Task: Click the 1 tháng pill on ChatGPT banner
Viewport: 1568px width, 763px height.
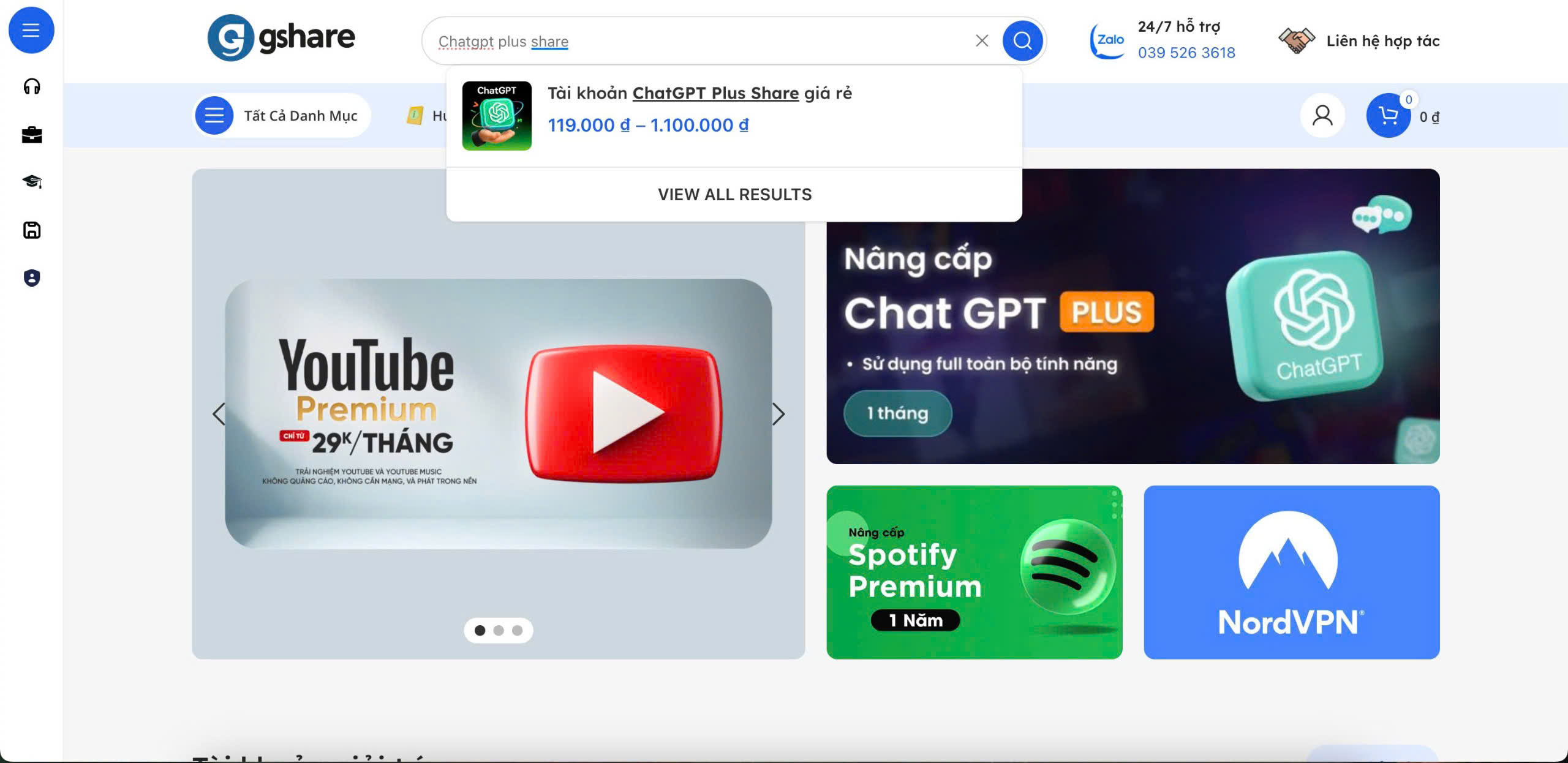Action: point(898,413)
